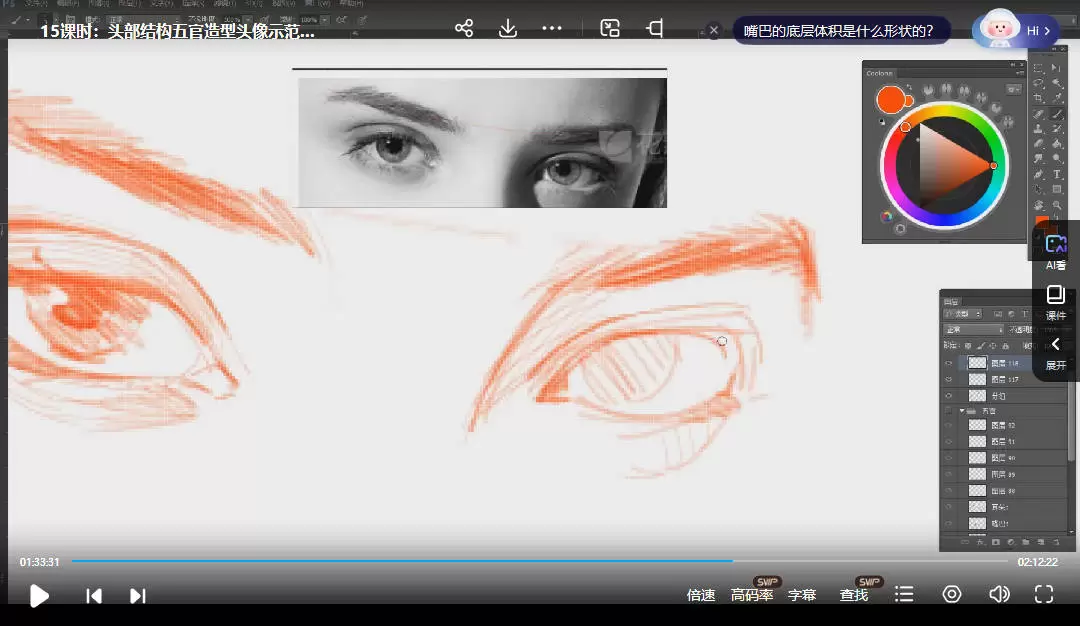
Task: Click the 查找 search button
Action: click(x=854, y=595)
